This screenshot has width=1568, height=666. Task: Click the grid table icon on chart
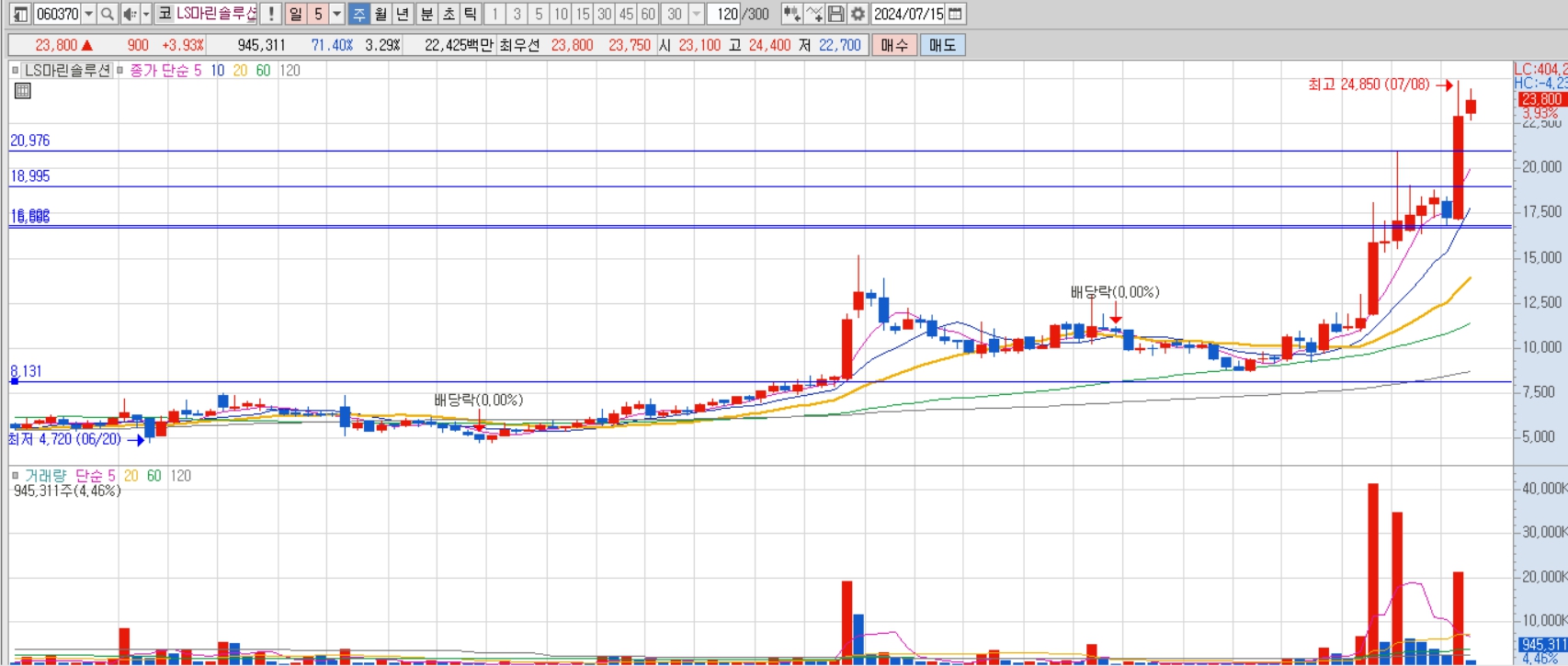tap(23, 90)
